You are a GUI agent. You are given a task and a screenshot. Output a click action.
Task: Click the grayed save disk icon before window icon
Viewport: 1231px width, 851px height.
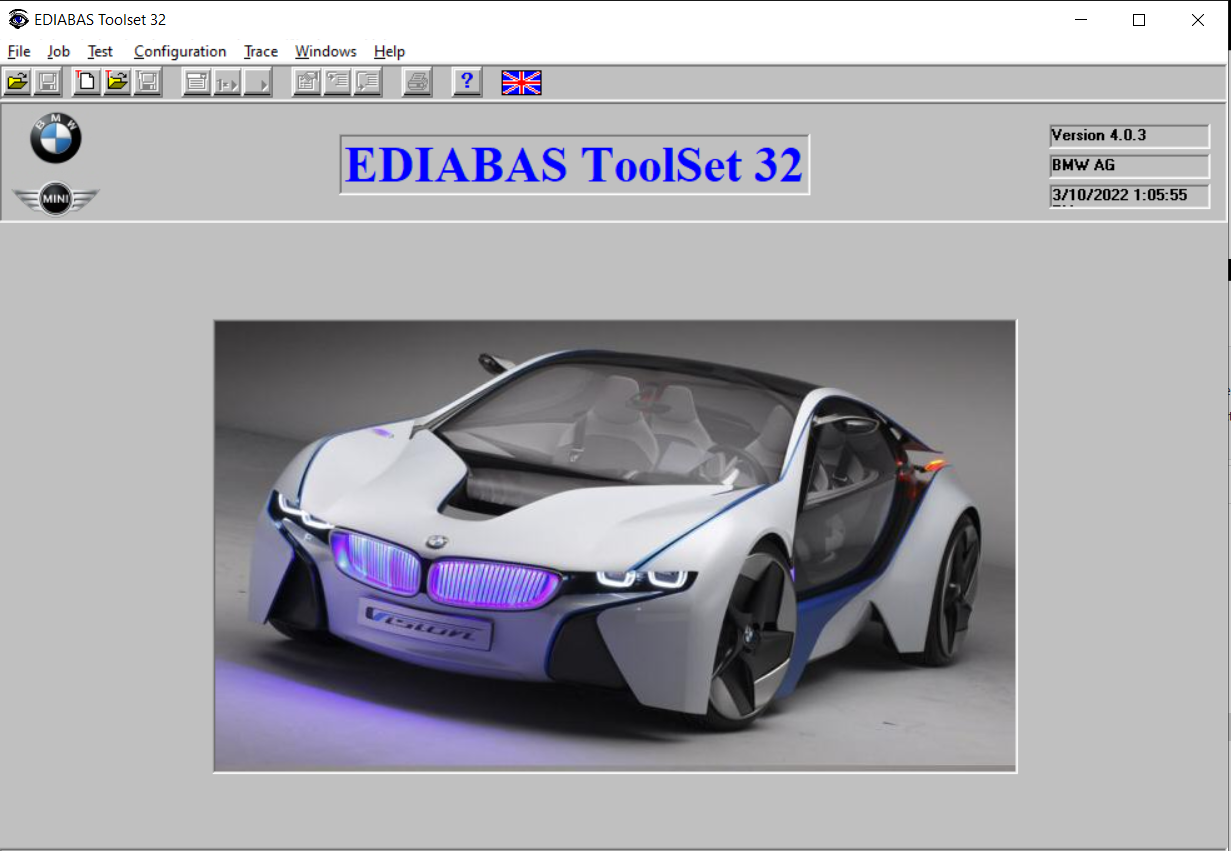click(x=147, y=82)
